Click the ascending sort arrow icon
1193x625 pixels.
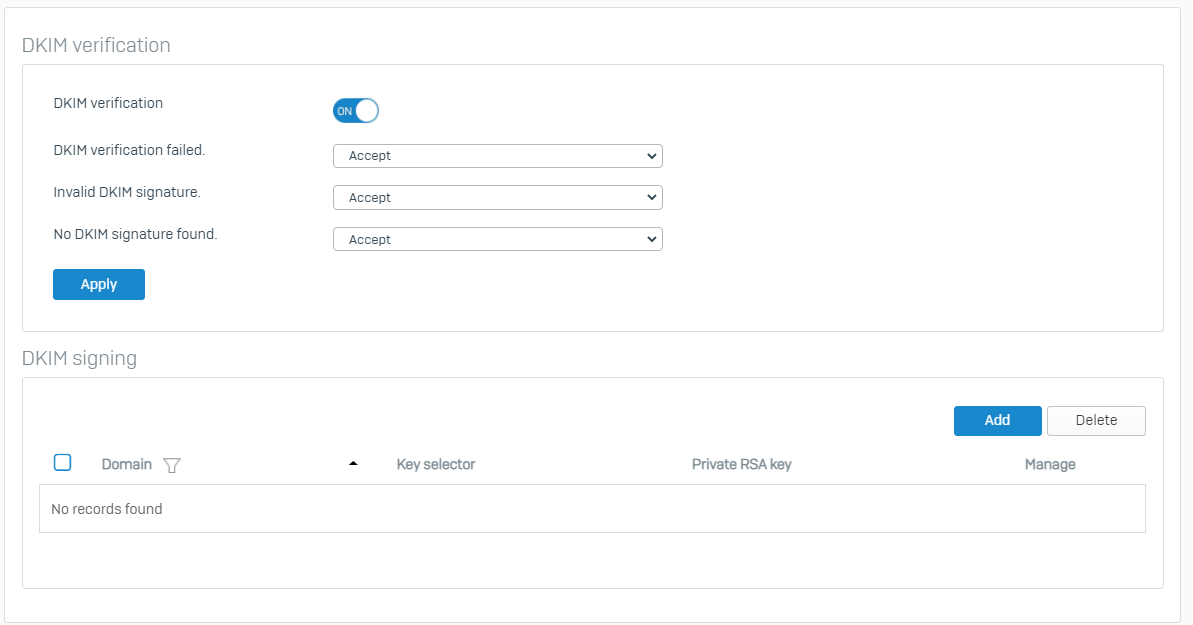pos(352,464)
